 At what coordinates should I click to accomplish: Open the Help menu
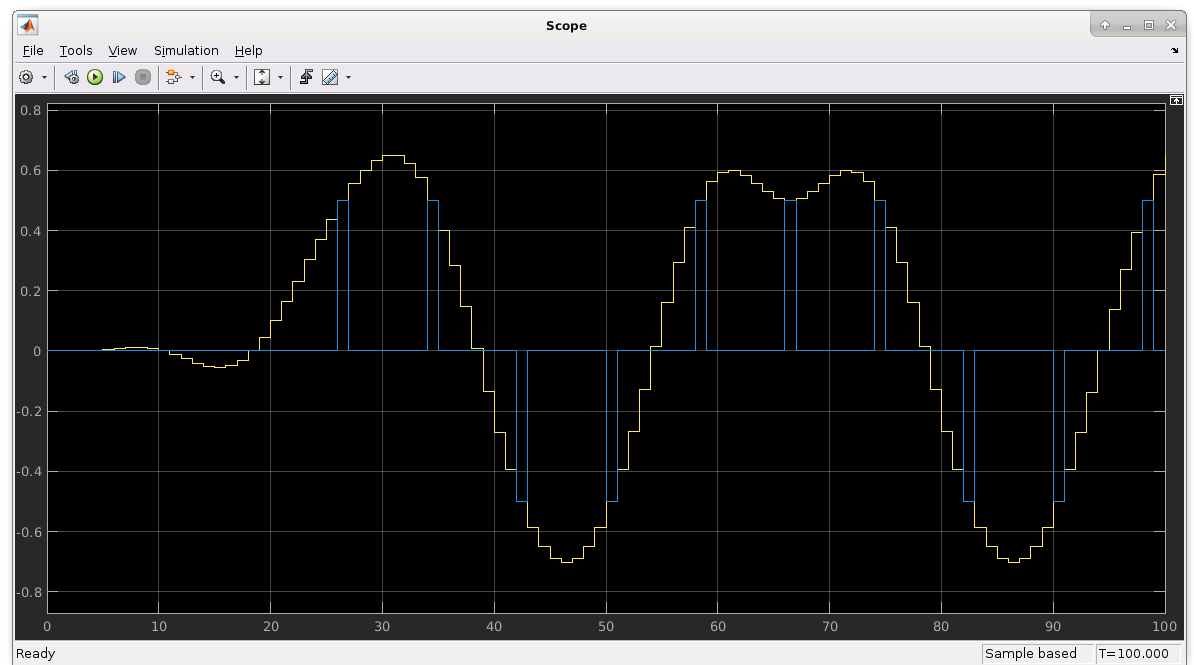pos(248,50)
